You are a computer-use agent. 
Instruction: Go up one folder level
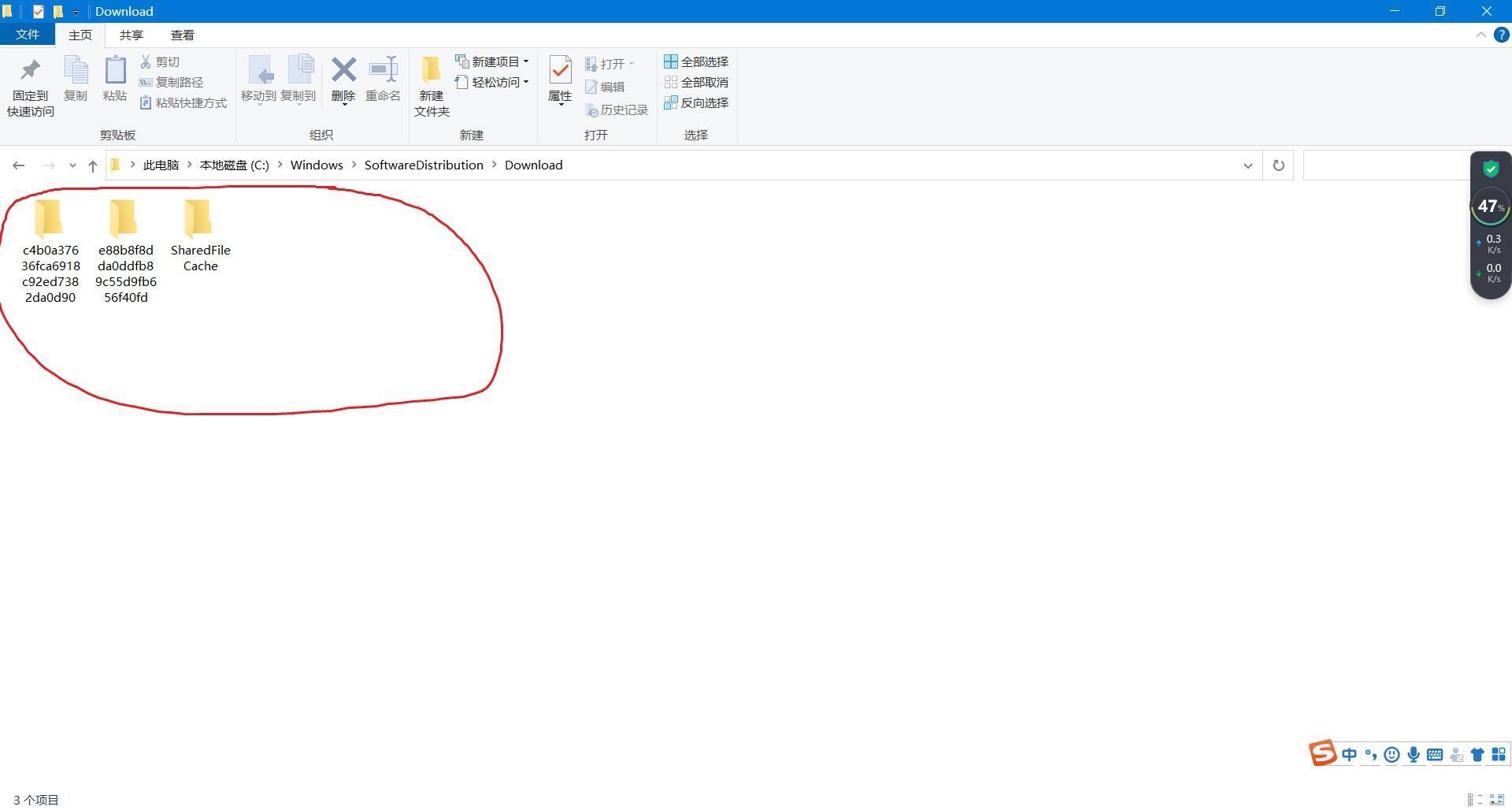(x=92, y=165)
